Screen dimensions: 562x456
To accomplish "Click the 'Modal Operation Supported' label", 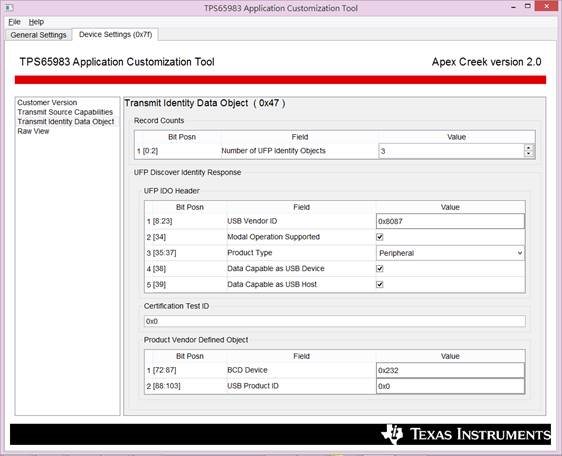I will pos(273,237).
